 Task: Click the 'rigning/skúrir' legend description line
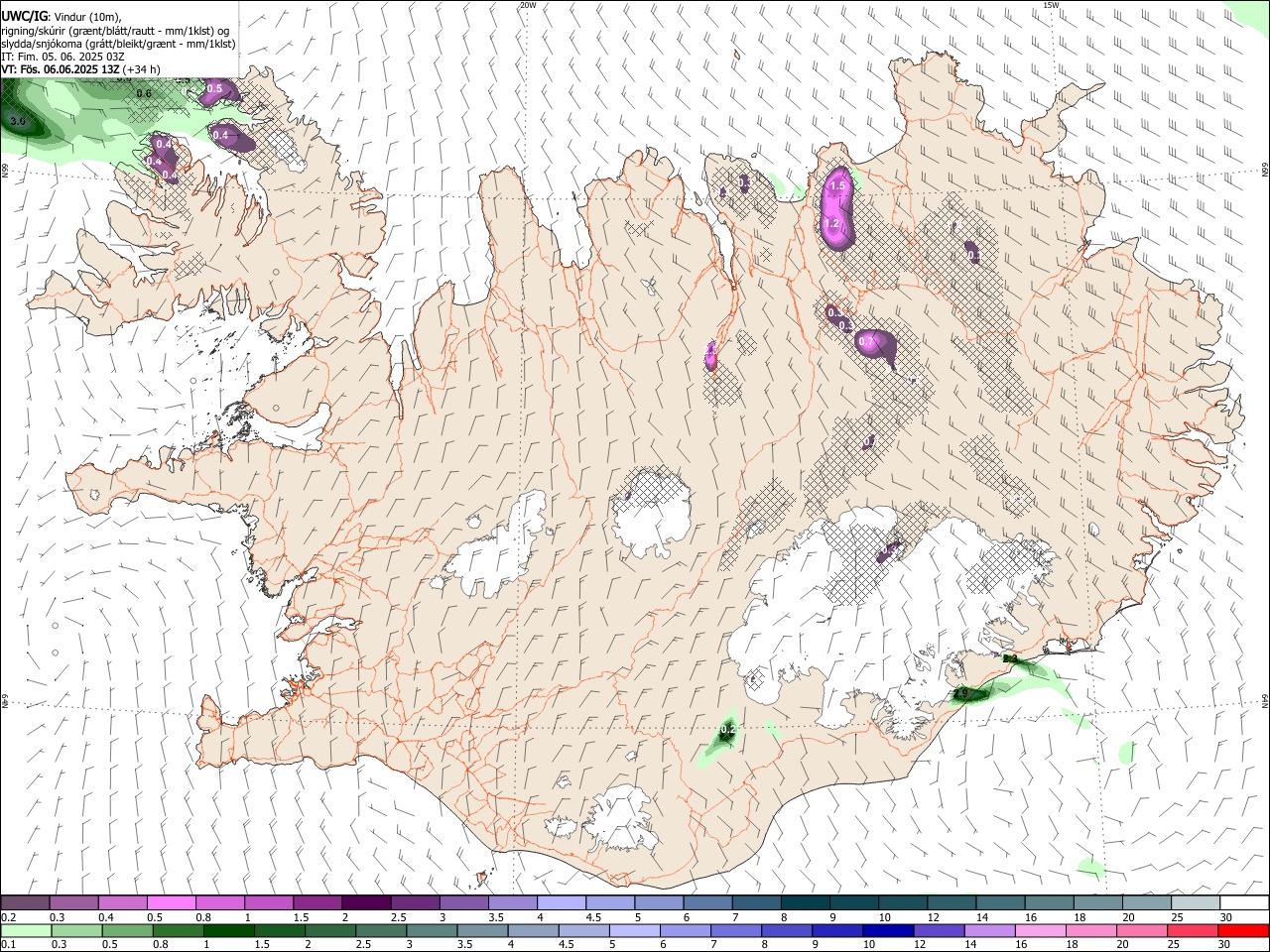115,30
